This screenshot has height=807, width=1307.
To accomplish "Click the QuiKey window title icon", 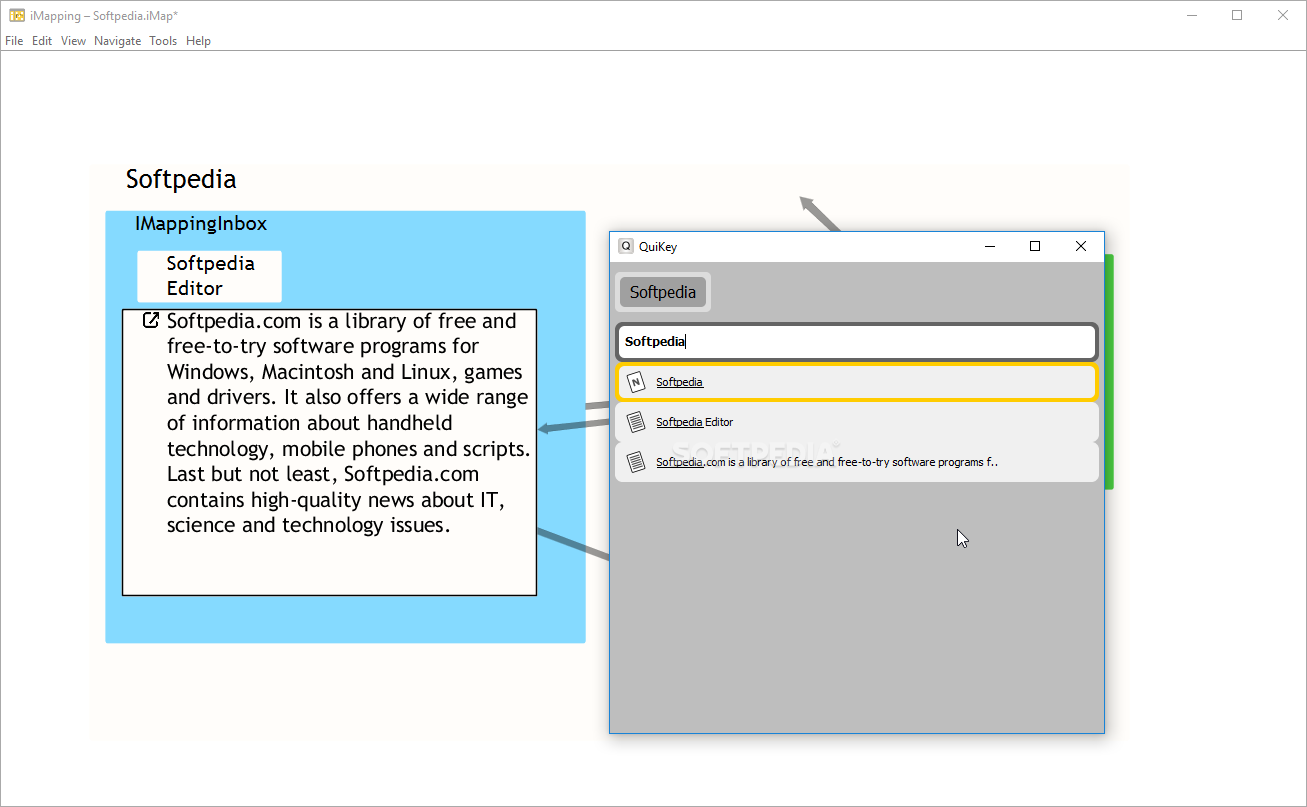I will pos(626,246).
